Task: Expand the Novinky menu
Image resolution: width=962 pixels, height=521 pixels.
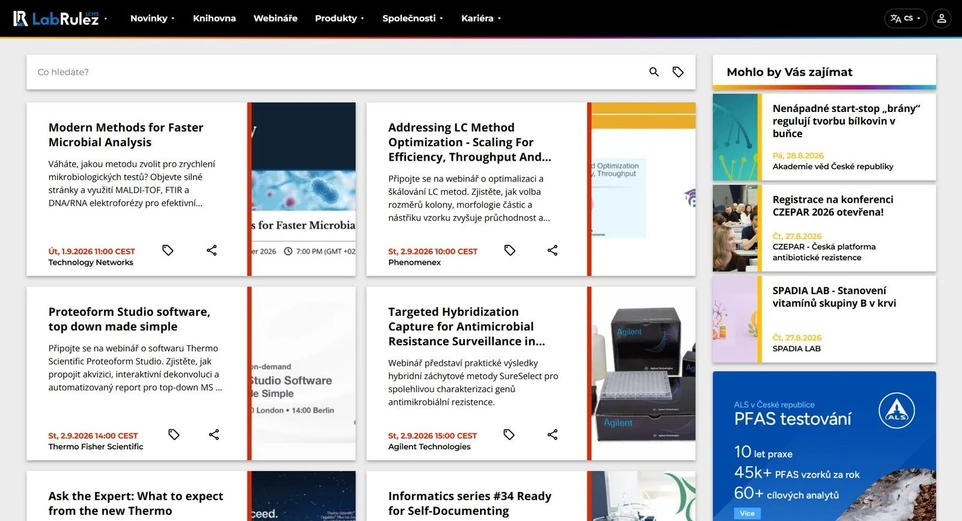Action: [152, 18]
